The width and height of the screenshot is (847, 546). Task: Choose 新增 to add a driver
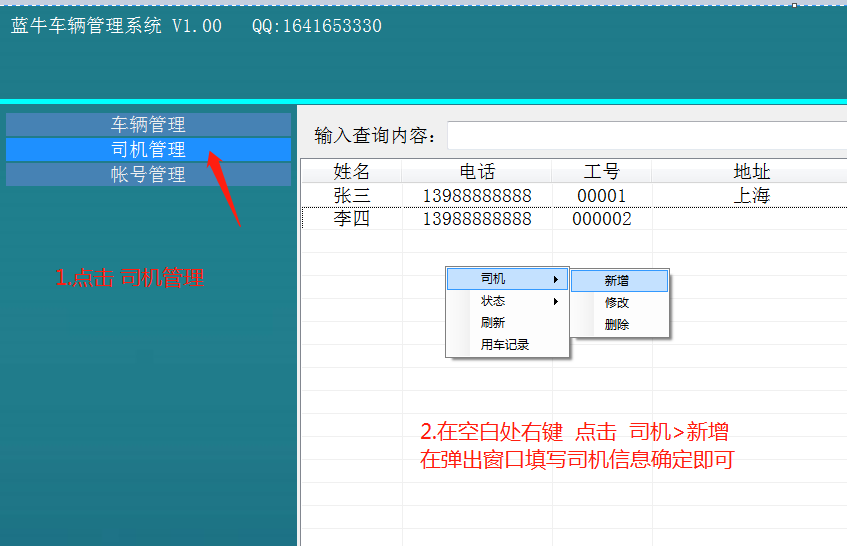coord(617,281)
